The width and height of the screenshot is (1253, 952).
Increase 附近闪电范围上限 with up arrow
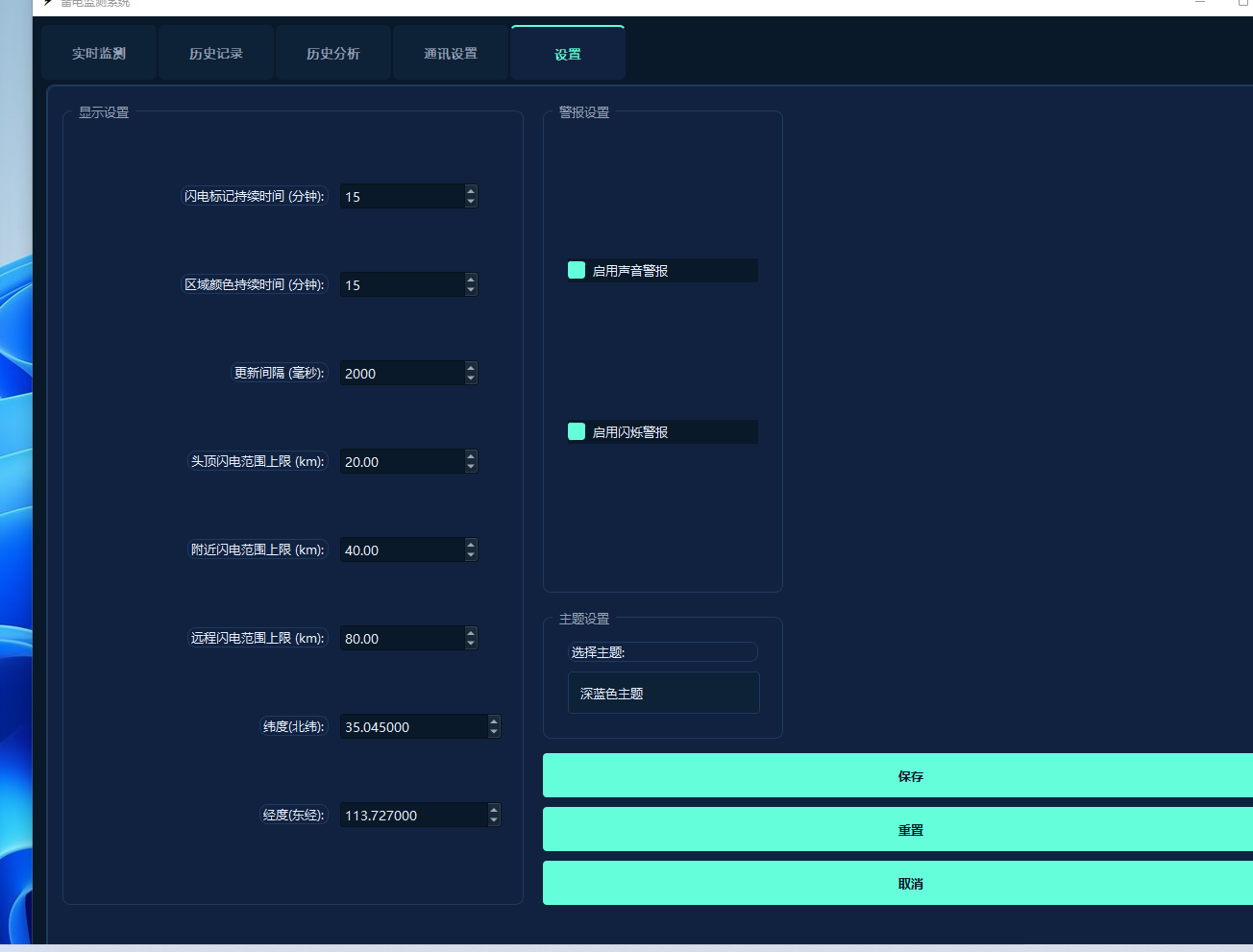471,544
